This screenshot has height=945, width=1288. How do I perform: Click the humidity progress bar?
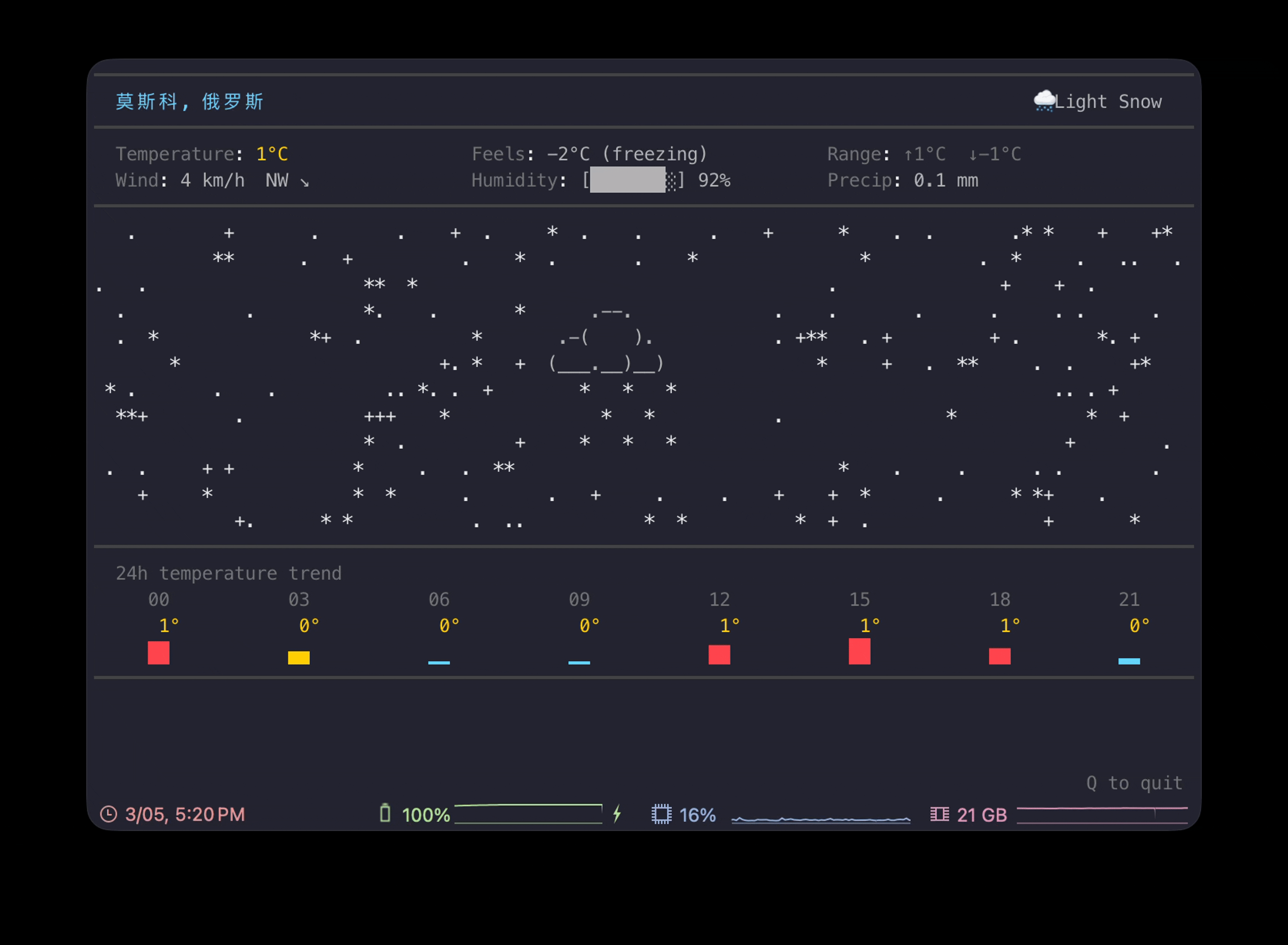[632, 180]
